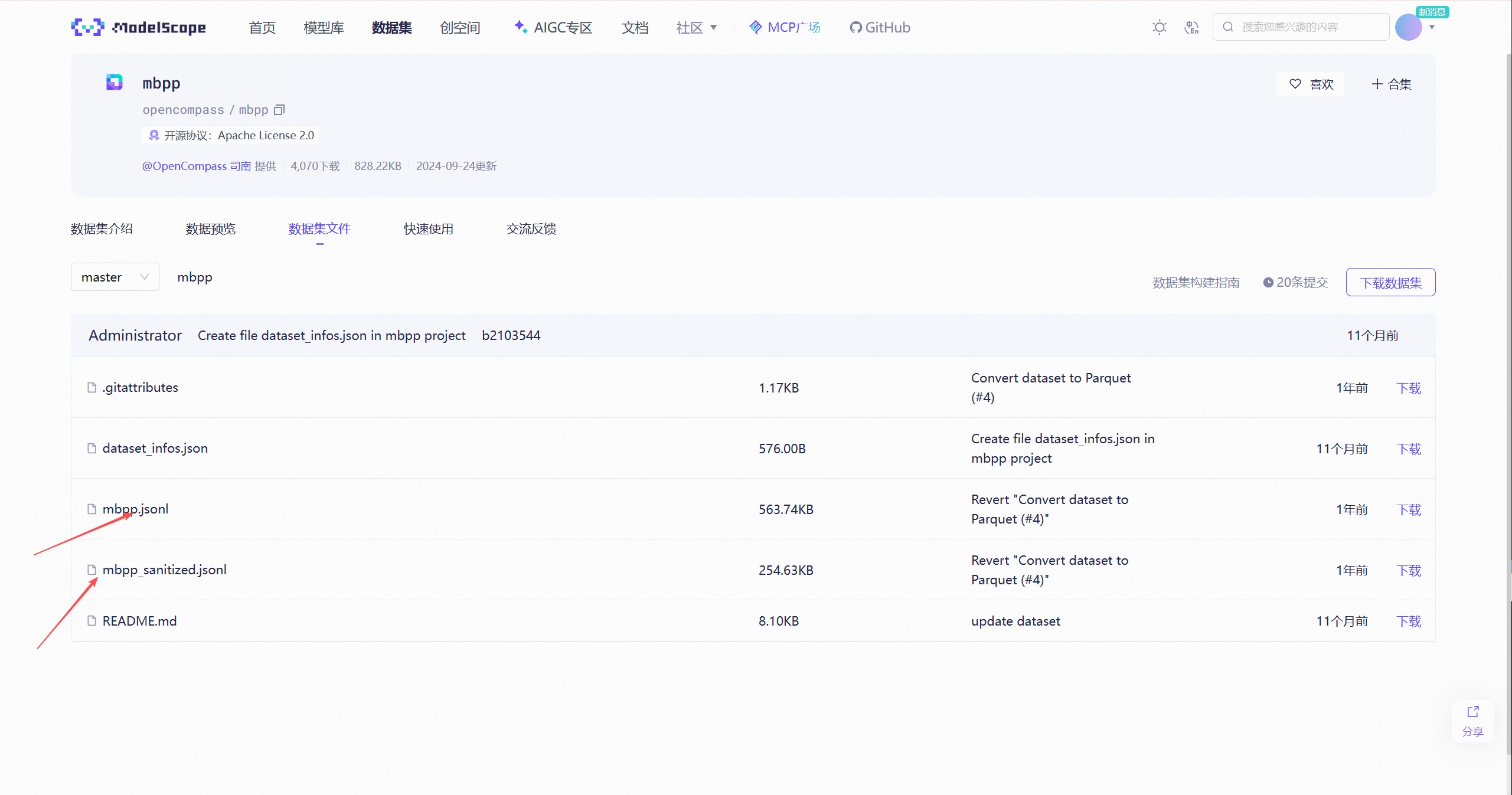
Task: Switch to the 交流反馈 tab
Action: pos(531,229)
